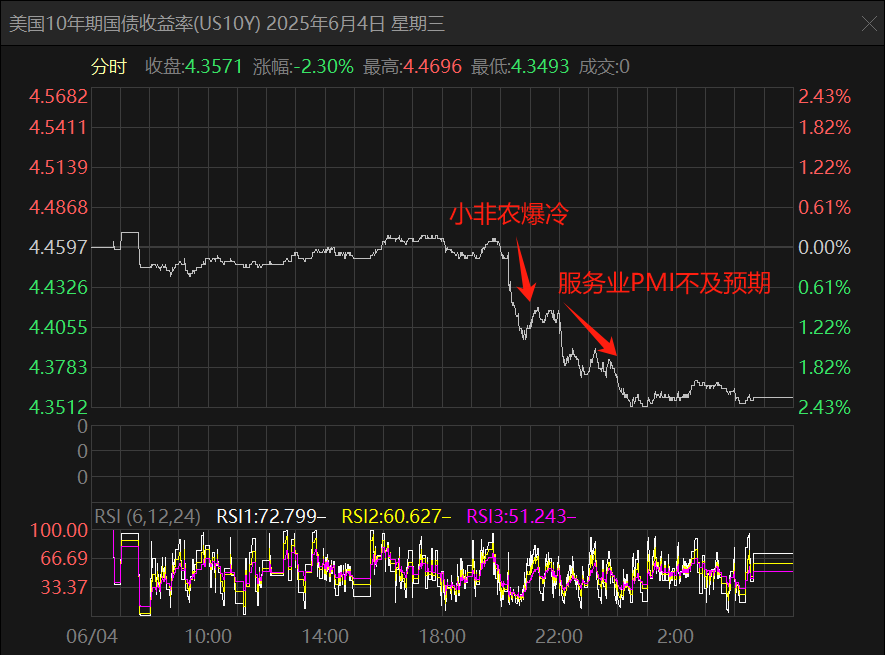Click the 4.4868 price axis label
Screen dimensions: 885x655
(x=59, y=208)
